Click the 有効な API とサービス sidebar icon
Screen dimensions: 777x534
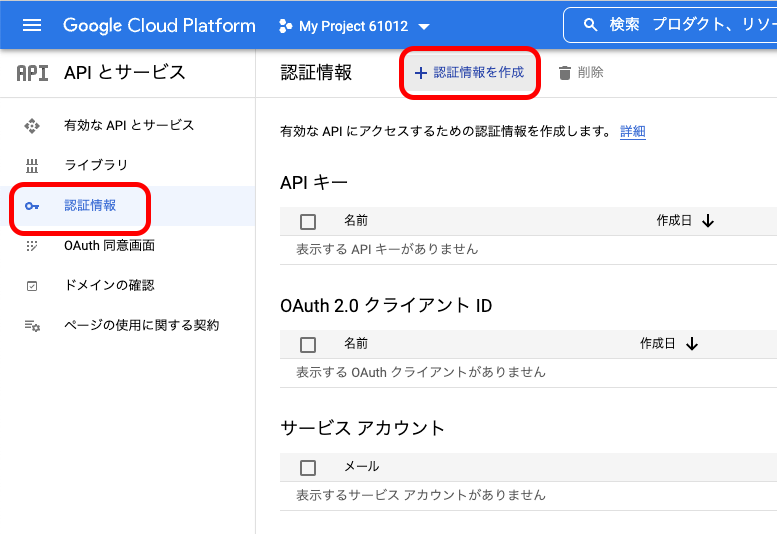[x=32, y=126]
